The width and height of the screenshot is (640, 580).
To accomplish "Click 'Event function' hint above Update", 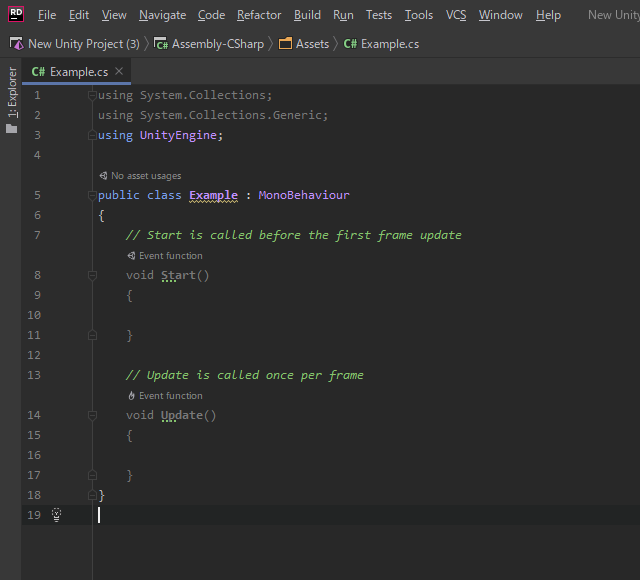I will pos(171,396).
